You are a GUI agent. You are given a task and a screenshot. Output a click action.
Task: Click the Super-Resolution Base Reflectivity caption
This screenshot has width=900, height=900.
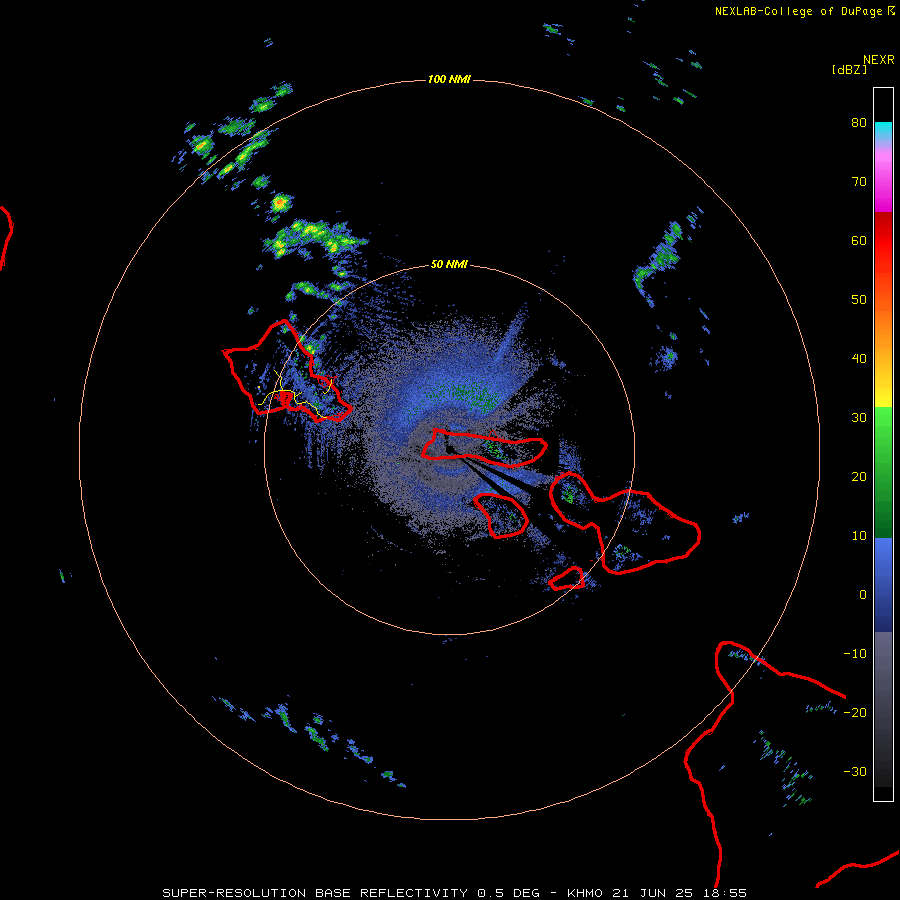pos(454,893)
